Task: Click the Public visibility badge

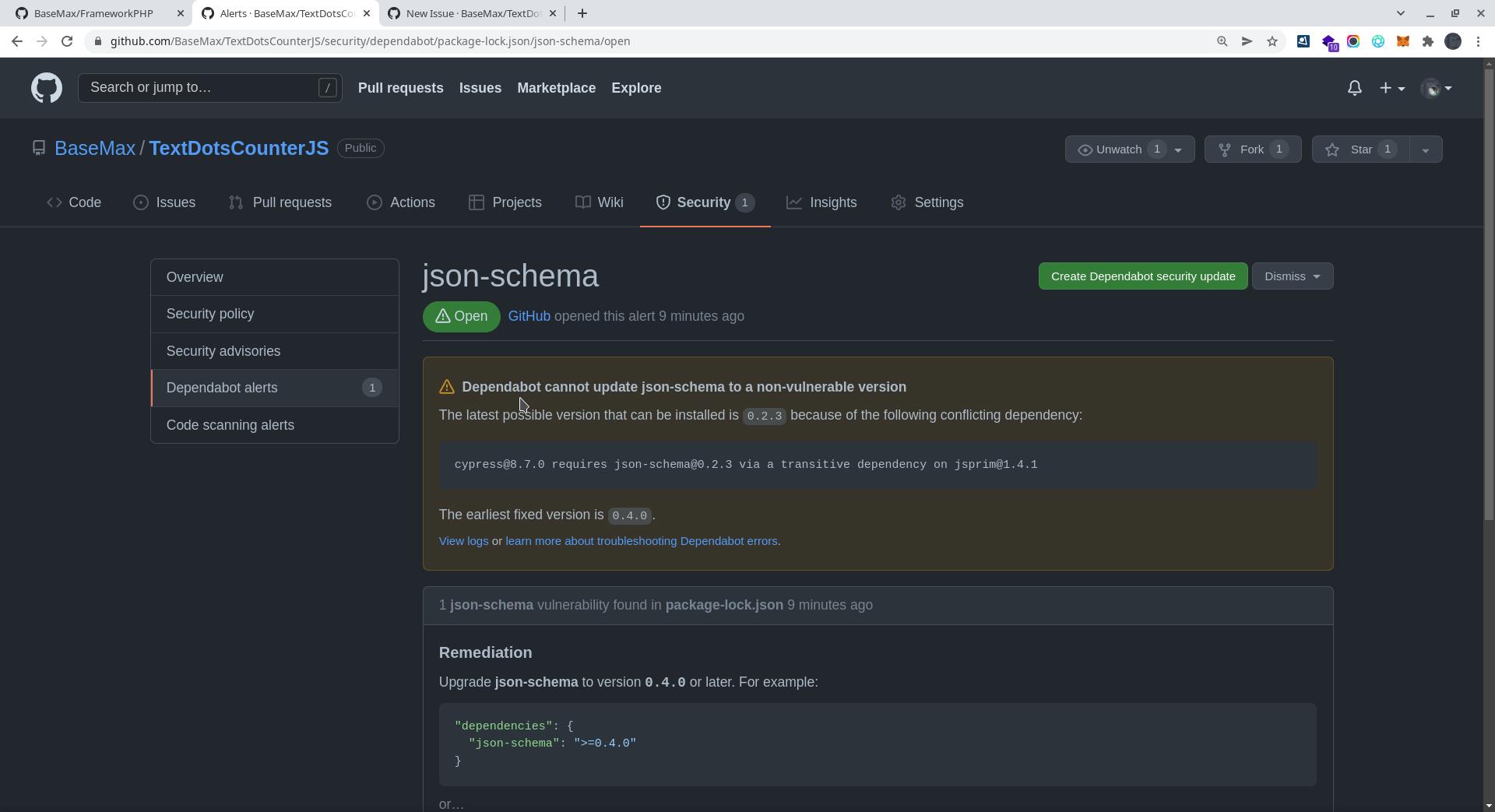Action: pyautogui.click(x=361, y=148)
